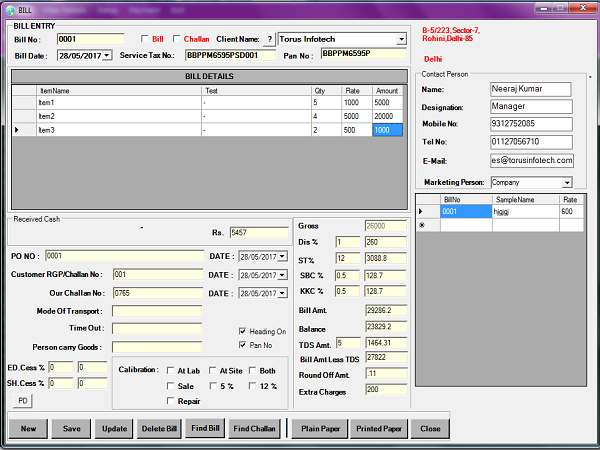Click the new row asterisk in side grid
This screenshot has width=600, height=450.
pyautogui.click(x=422, y=225)
